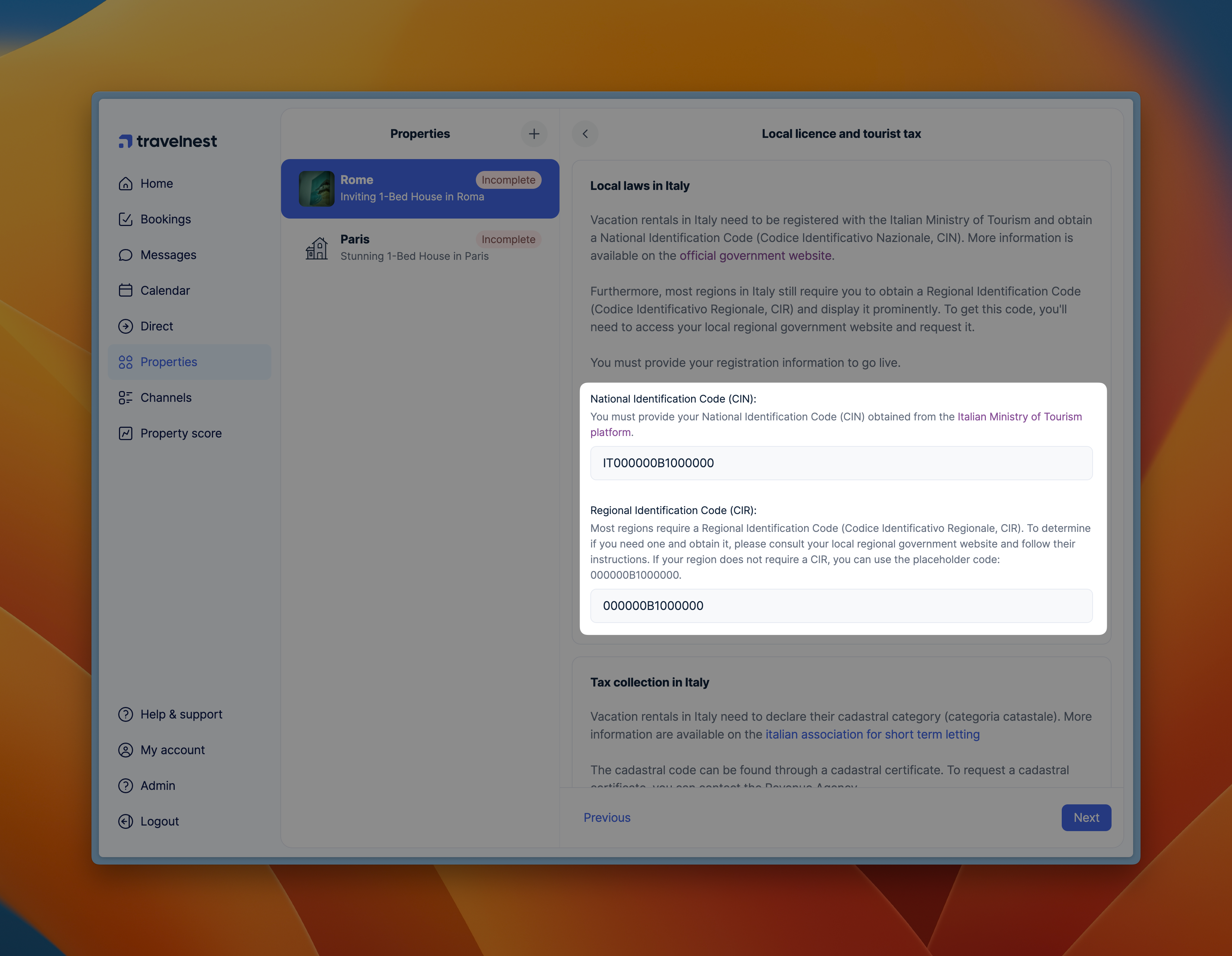Click the Logout icon

[125, 821]
